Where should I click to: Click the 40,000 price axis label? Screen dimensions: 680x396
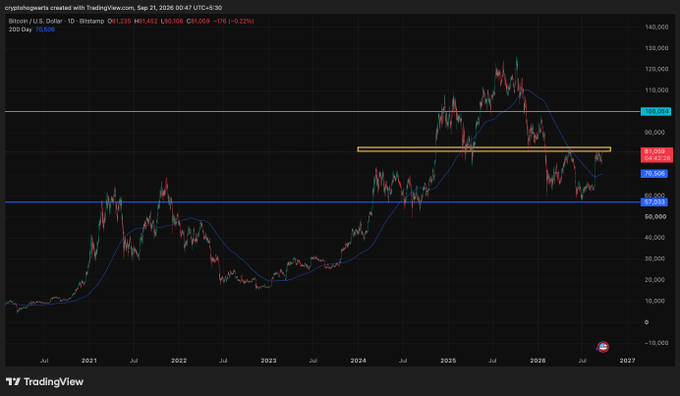(x=655, y=238)
